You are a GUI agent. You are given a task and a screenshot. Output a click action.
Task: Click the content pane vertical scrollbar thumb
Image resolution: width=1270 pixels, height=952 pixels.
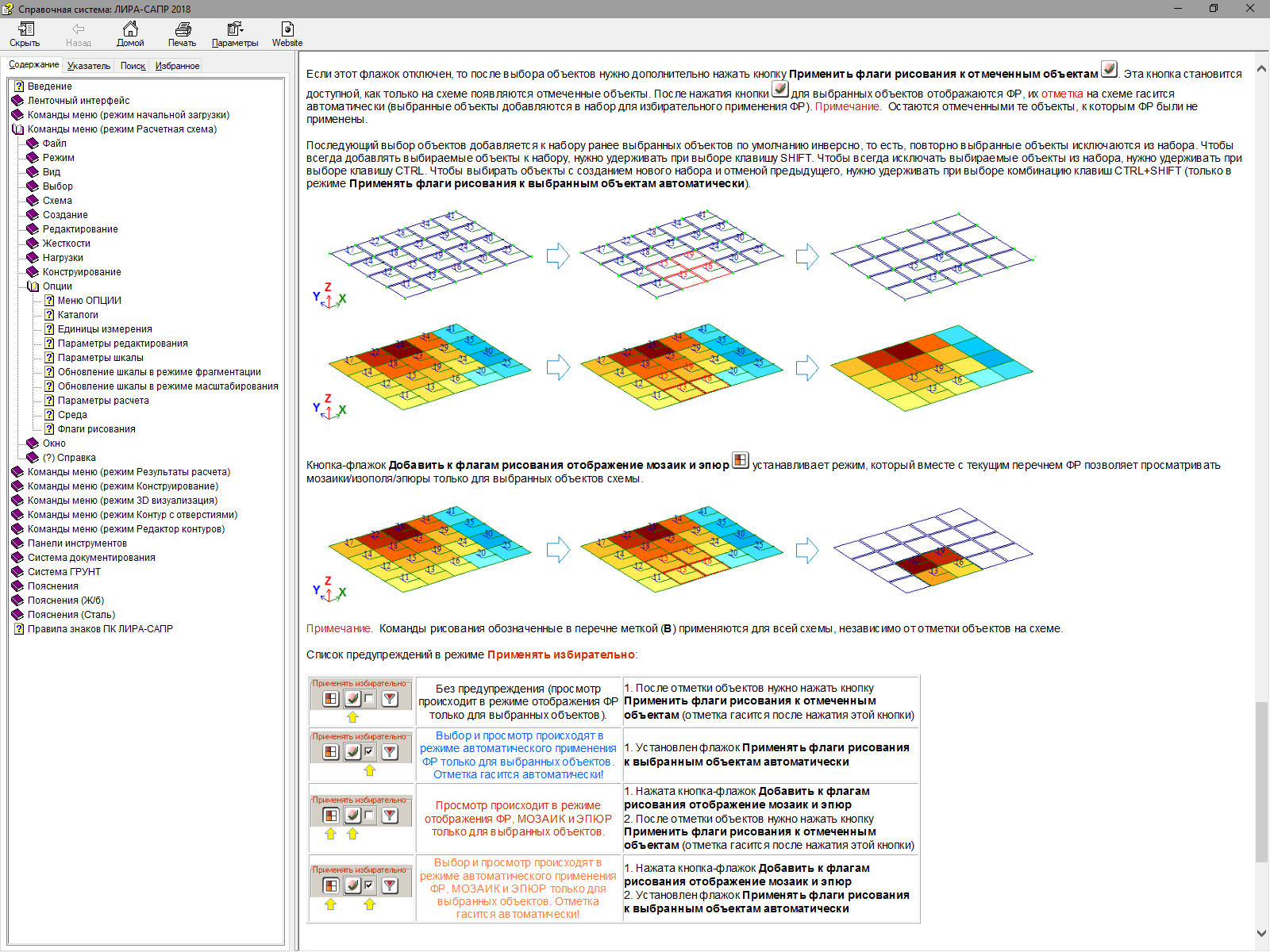(x=1261, y=781)
